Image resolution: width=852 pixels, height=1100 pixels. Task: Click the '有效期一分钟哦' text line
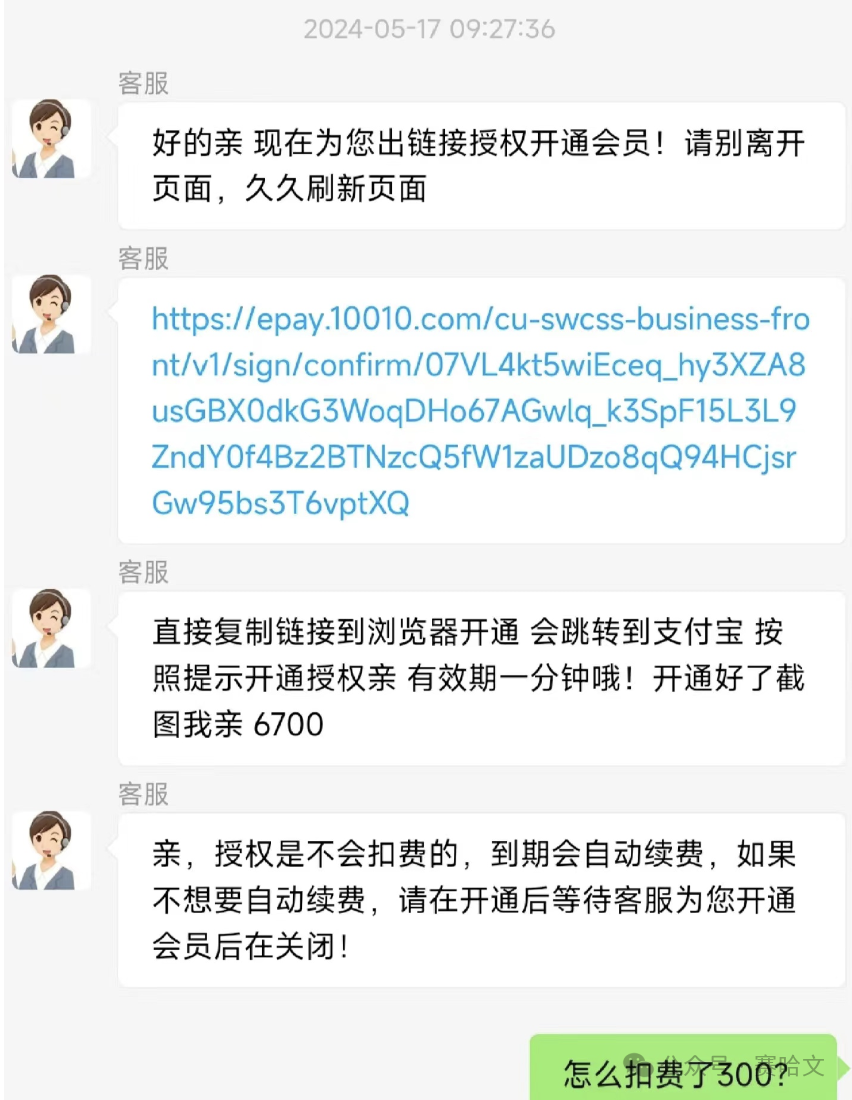pyautogui.click(x=521, y=678)
